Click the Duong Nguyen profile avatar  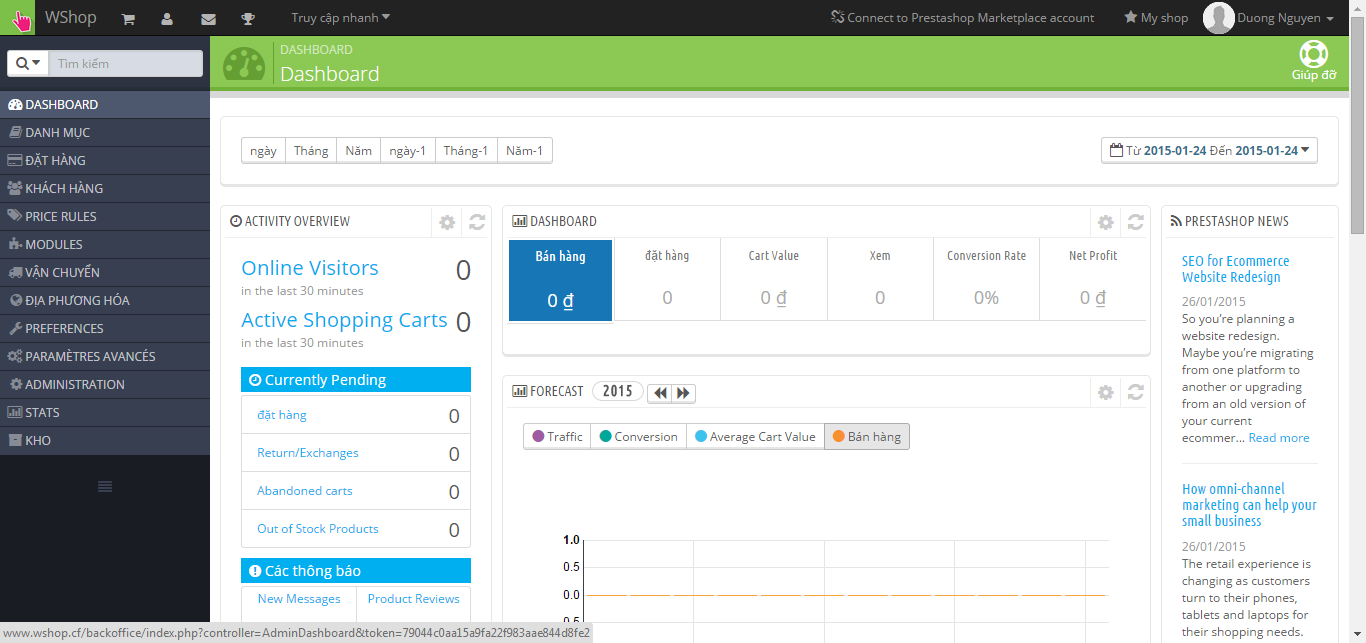coord(1218,18)
